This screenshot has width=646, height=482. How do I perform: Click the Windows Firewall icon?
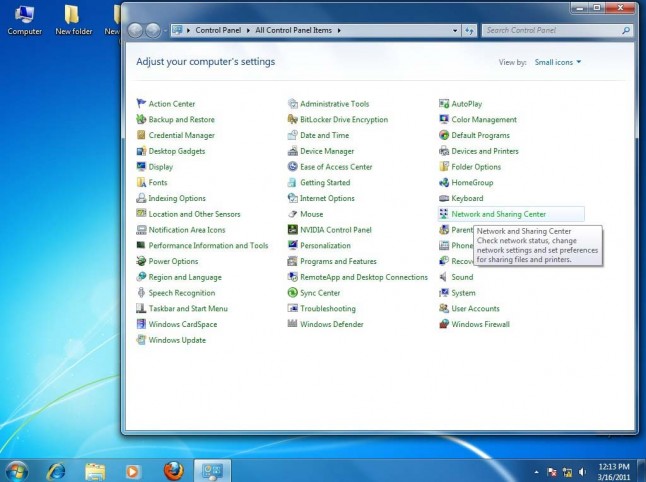pyautogui.click(x=444, y=324)
